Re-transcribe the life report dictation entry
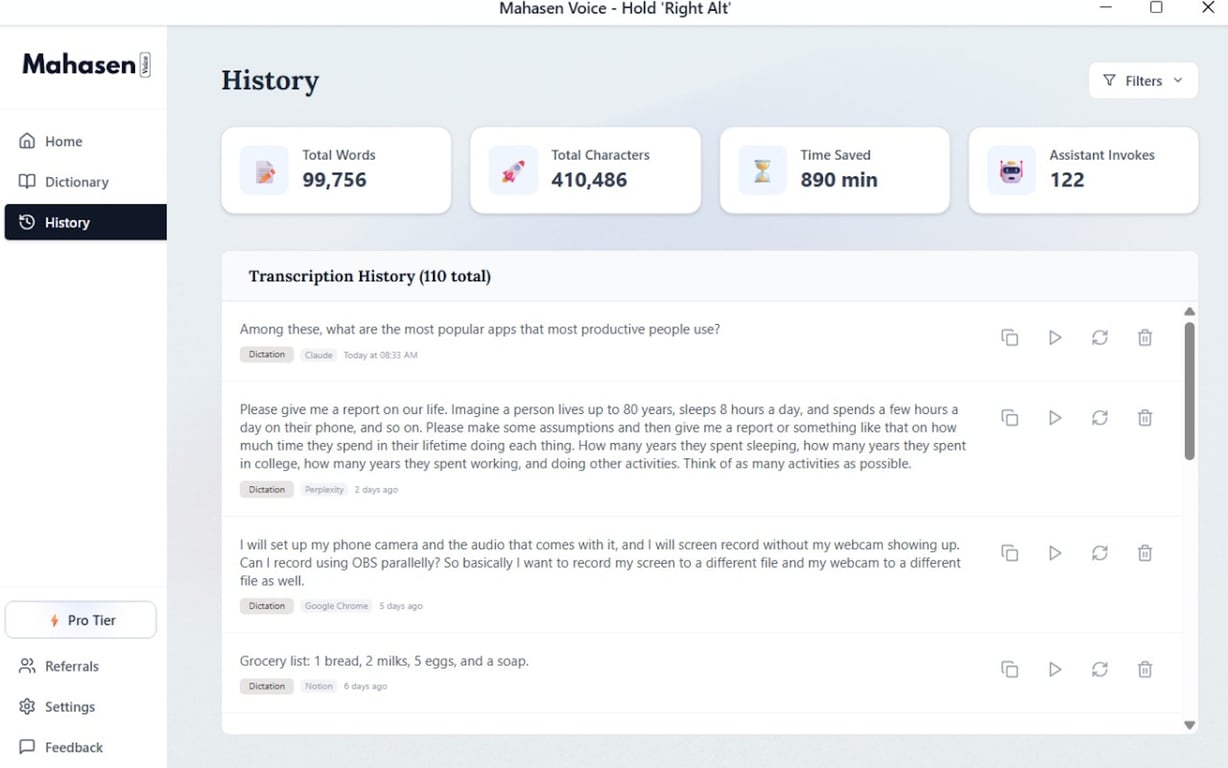 pos(1100,418)
